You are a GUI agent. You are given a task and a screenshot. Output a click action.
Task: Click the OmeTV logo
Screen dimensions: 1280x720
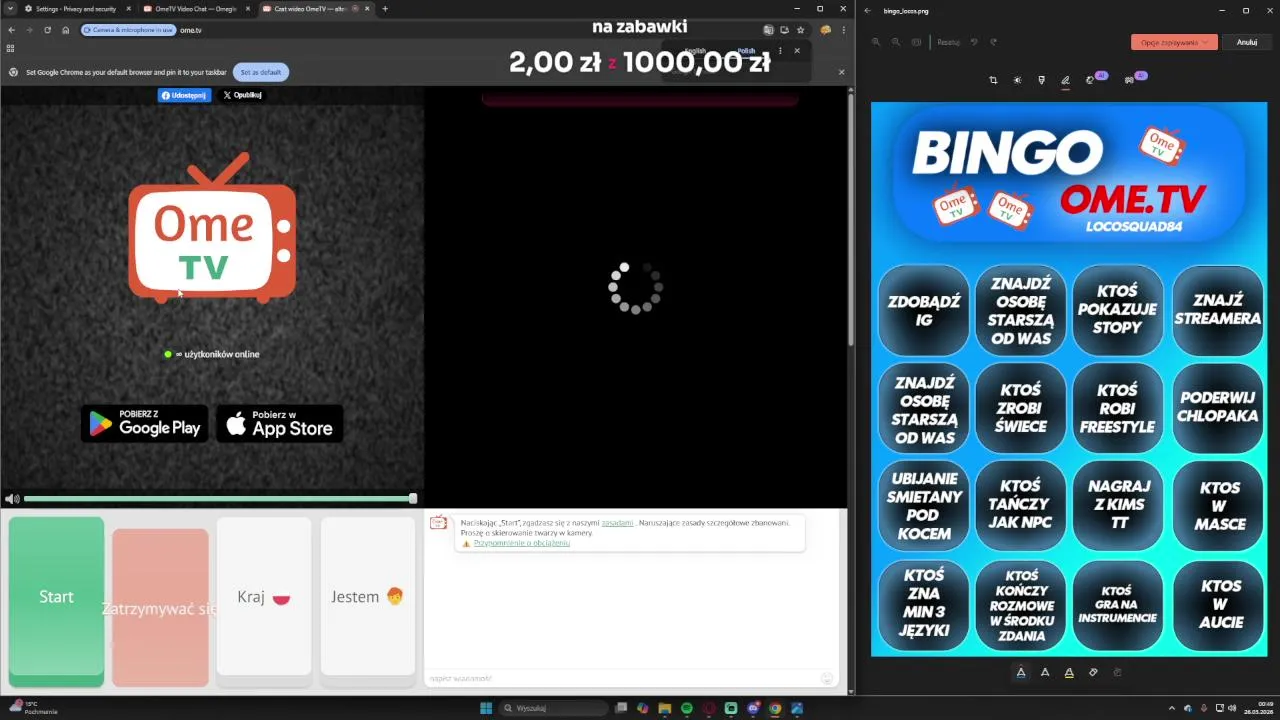212,228
